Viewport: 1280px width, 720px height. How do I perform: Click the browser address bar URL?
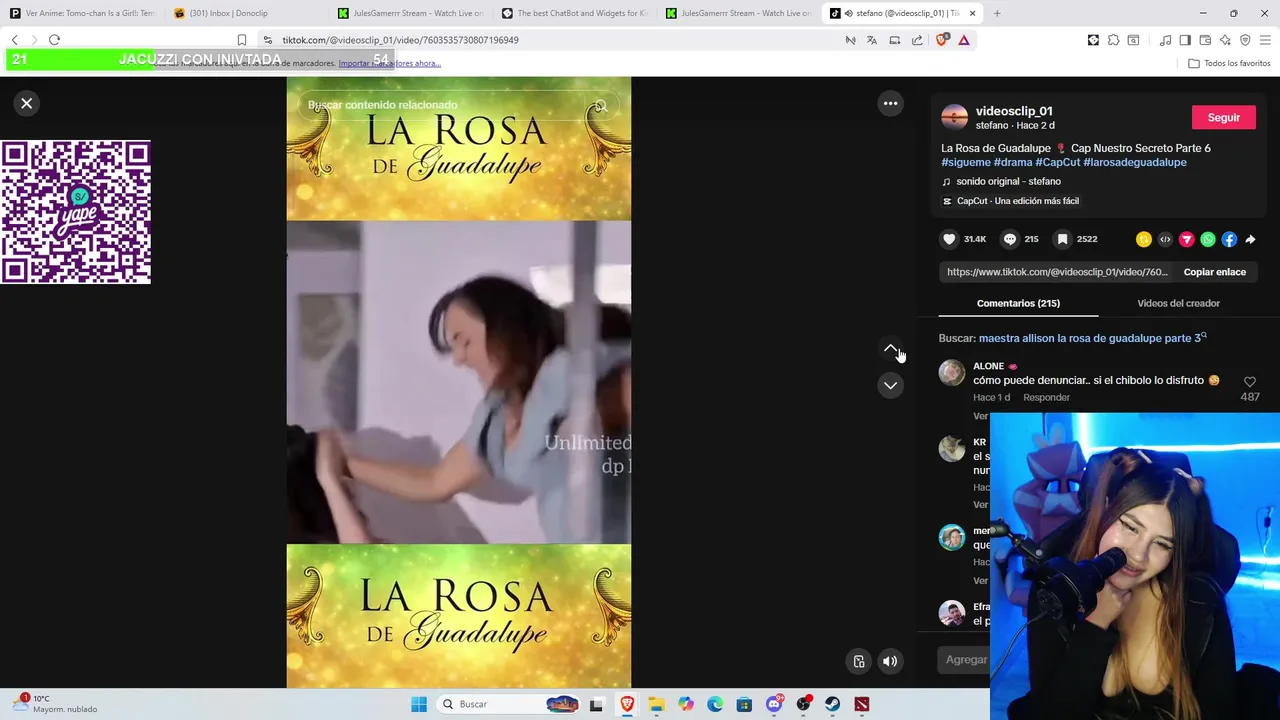400,40
